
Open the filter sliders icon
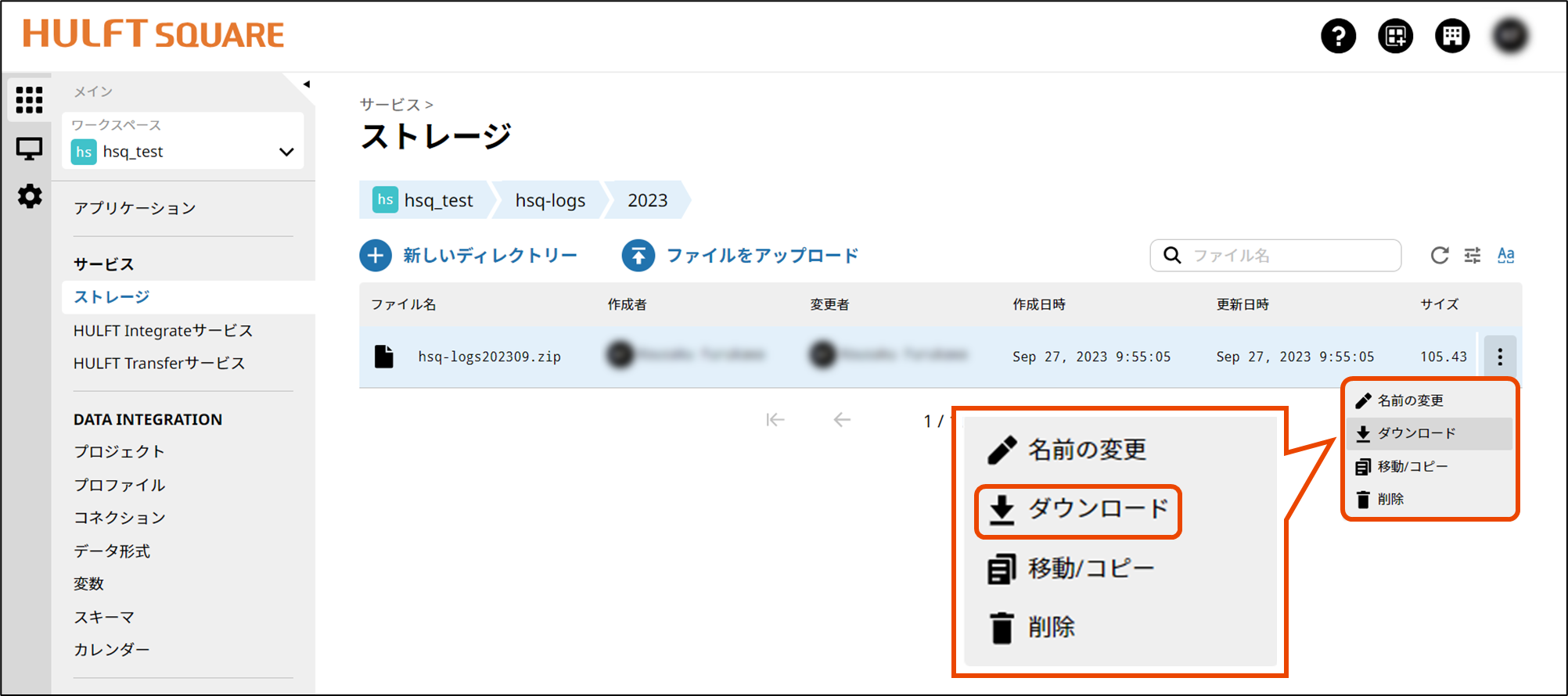coord(1473,256)
